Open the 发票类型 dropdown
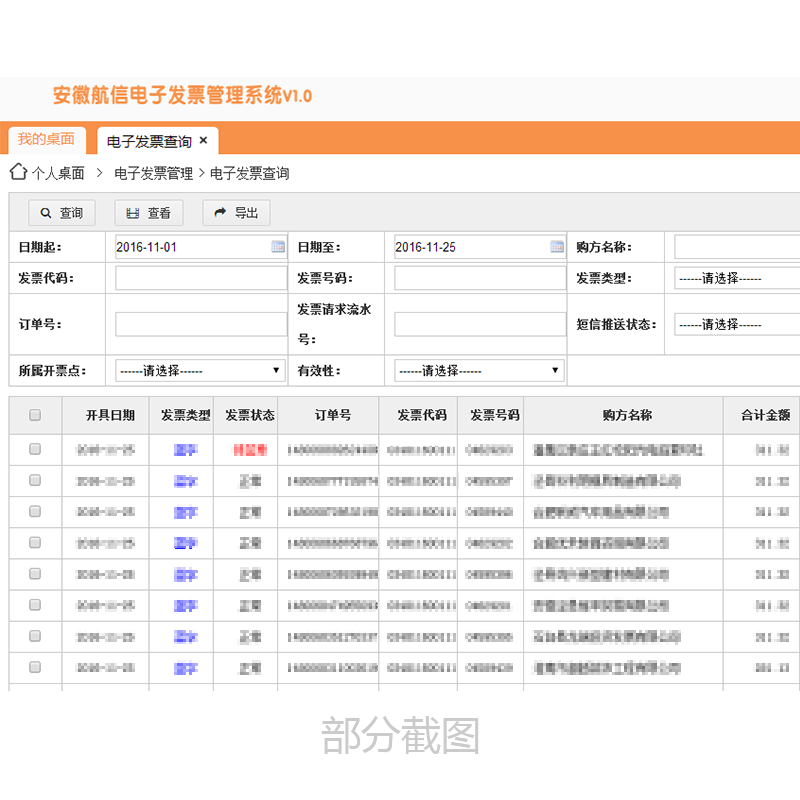This screenshot has height=800, width=800. coord(737,278)
